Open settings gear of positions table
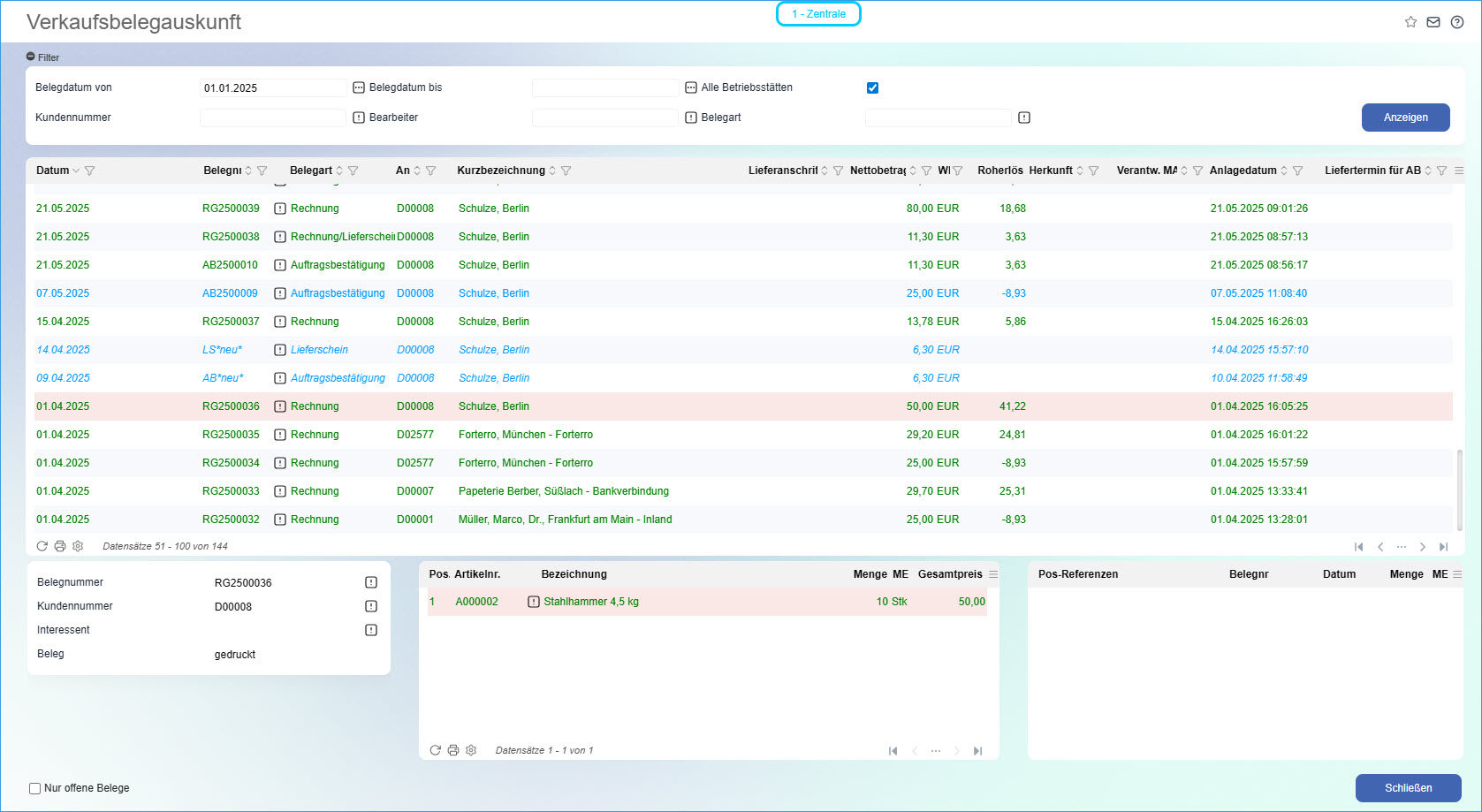 click(471, 750)
